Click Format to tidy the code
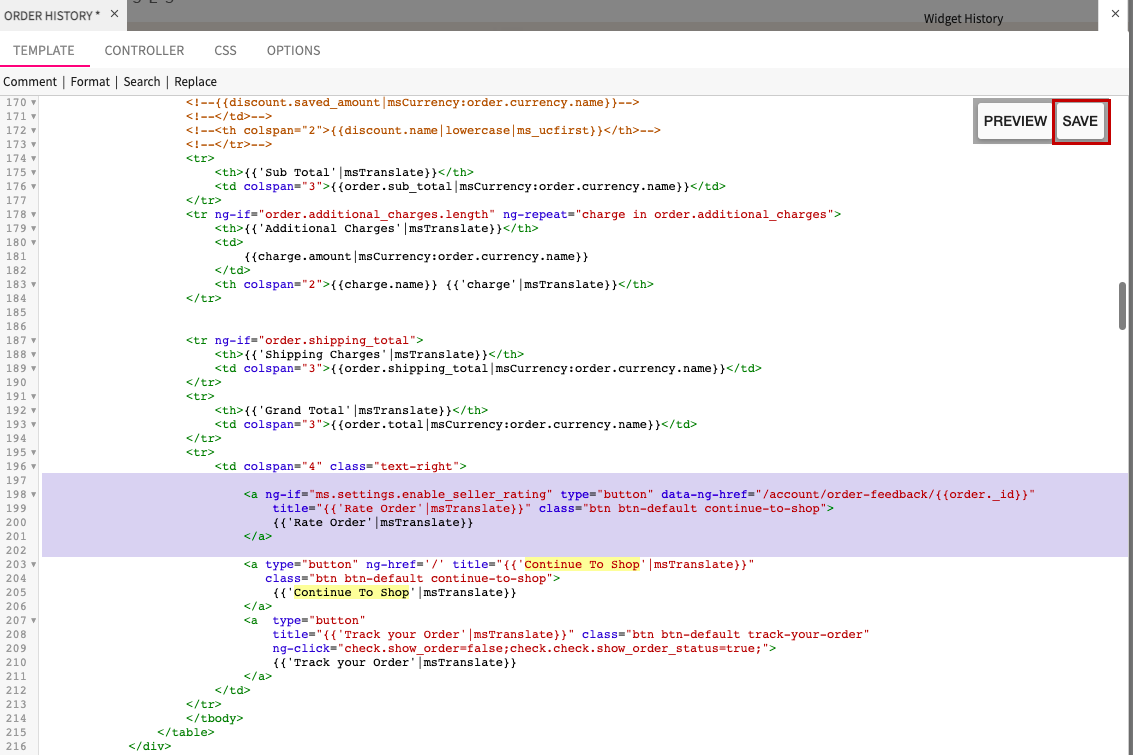Viewport: 1133px width, 755px height. [90, 82]
